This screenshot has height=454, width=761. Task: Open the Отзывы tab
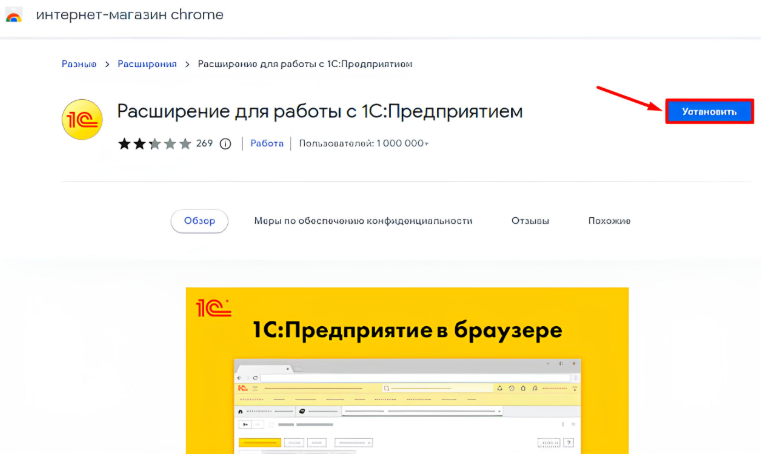pyautogui.click(x=530, y=221)
